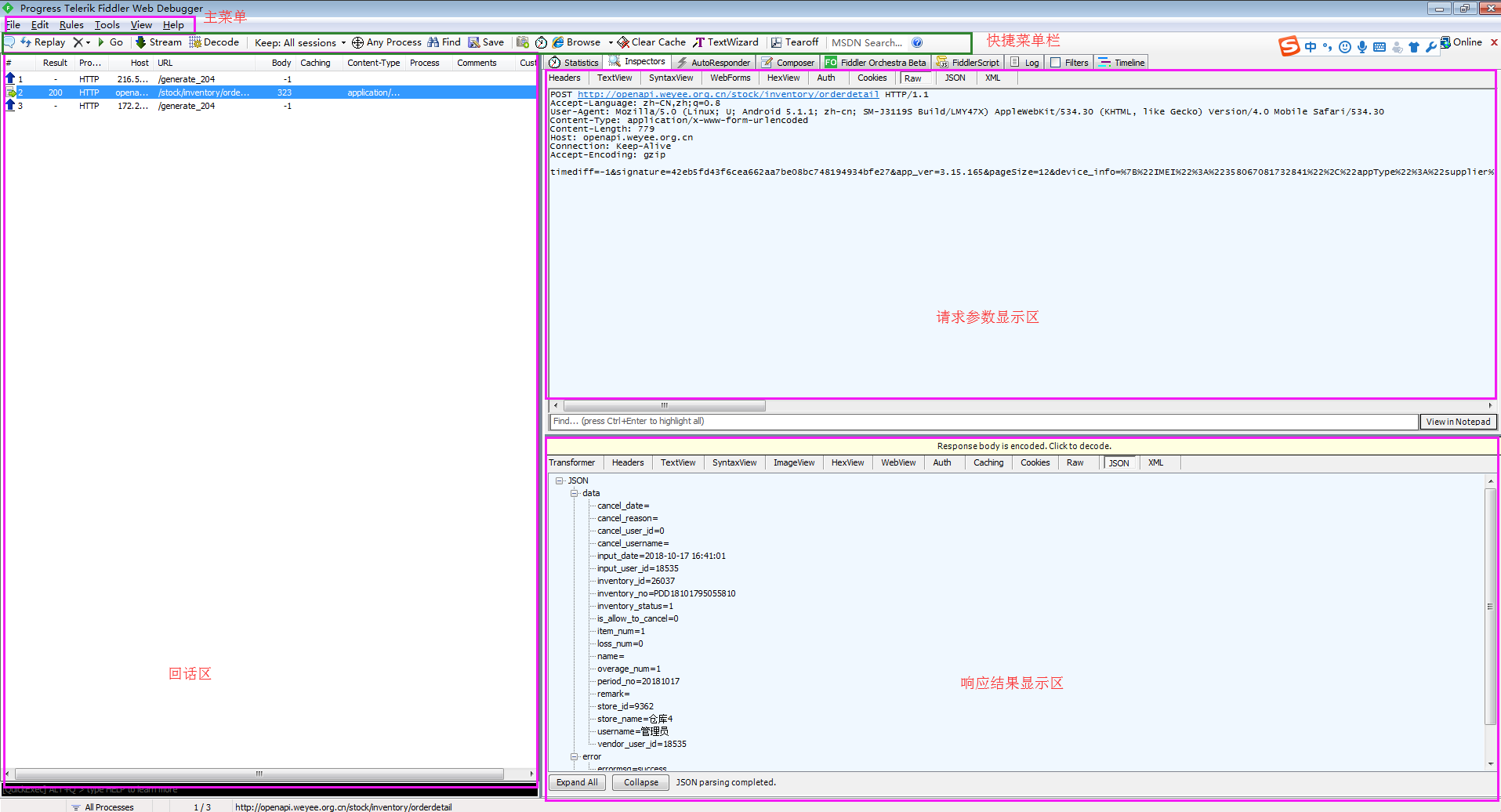Click the Remove sessions X icon
1501x812 pixels.
pyautogui.click(x=78, y=42)
